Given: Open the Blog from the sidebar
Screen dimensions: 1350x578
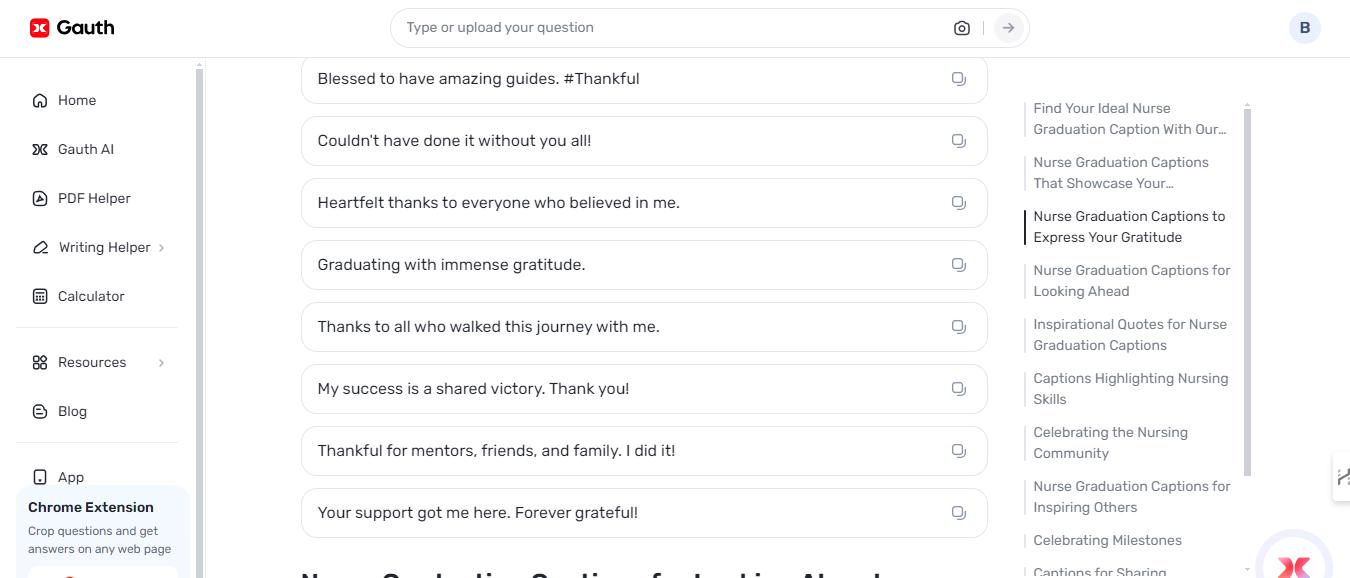Looking at the screenshot, I should point(71,411).
